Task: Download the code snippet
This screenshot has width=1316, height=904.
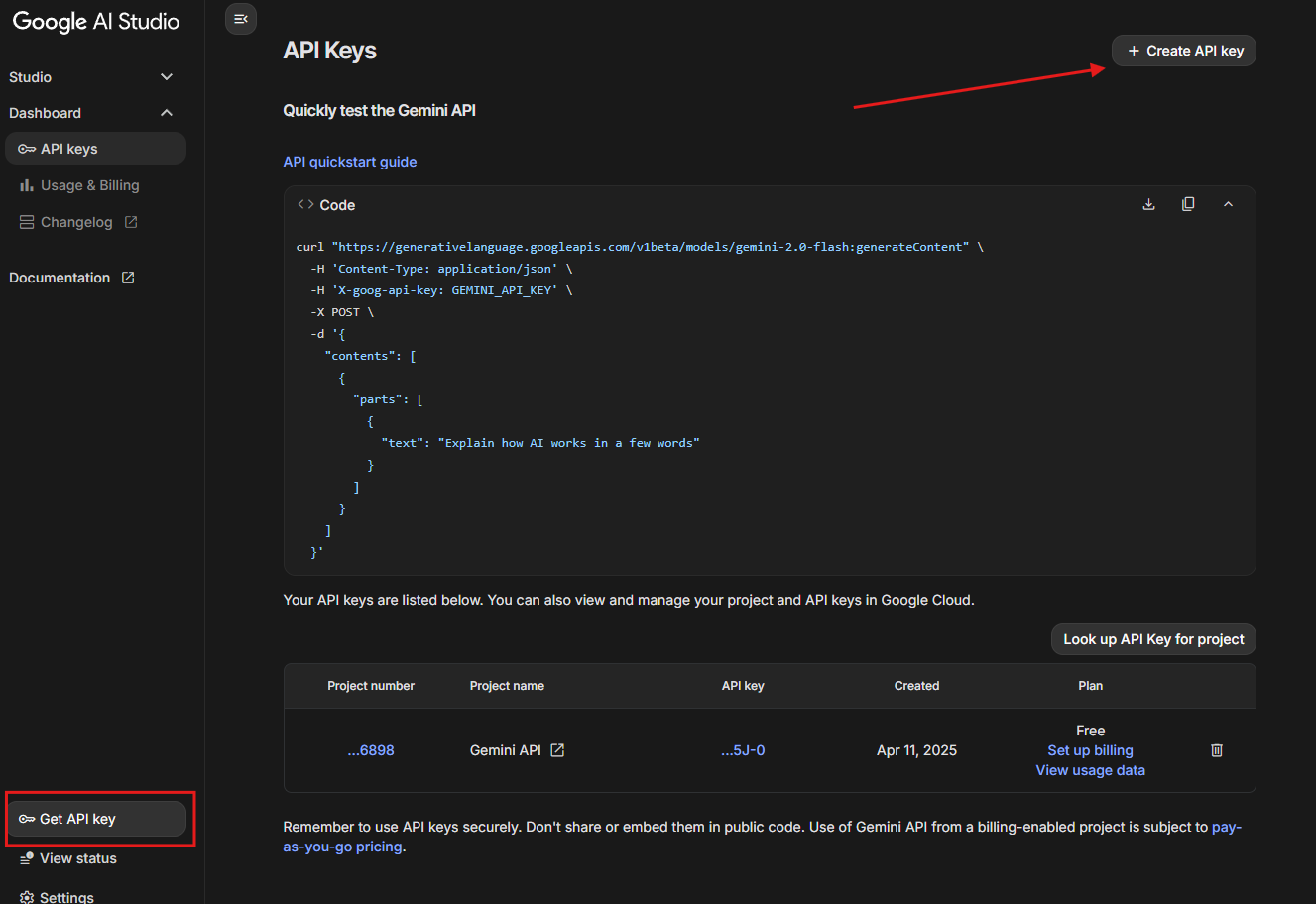Action: 1148,204
